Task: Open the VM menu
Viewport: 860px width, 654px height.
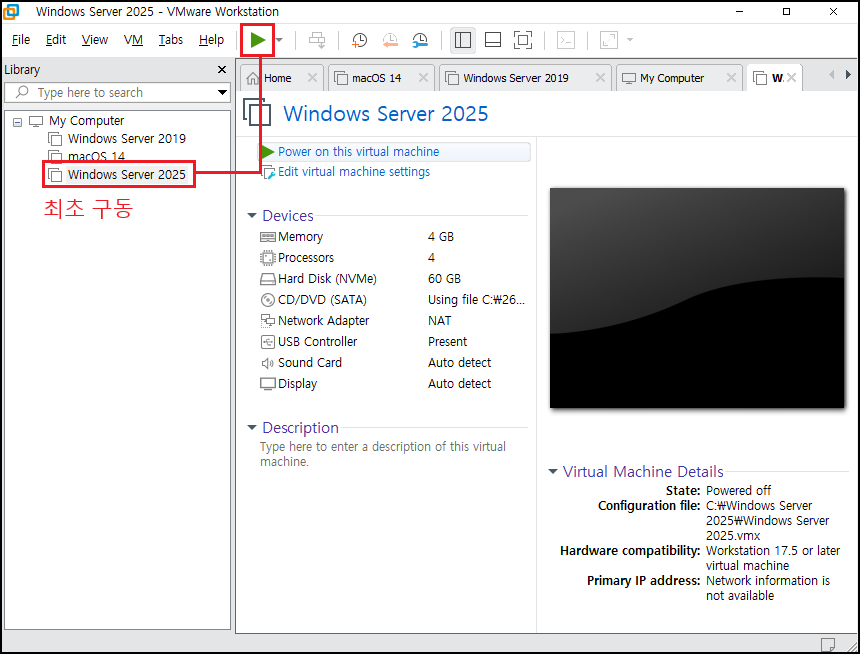Action: 133,40
